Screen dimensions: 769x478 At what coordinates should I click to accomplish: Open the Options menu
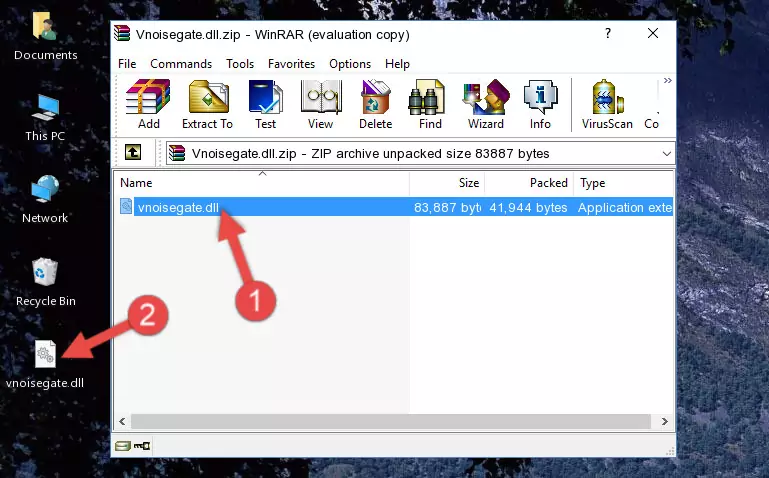coord(350,64)
